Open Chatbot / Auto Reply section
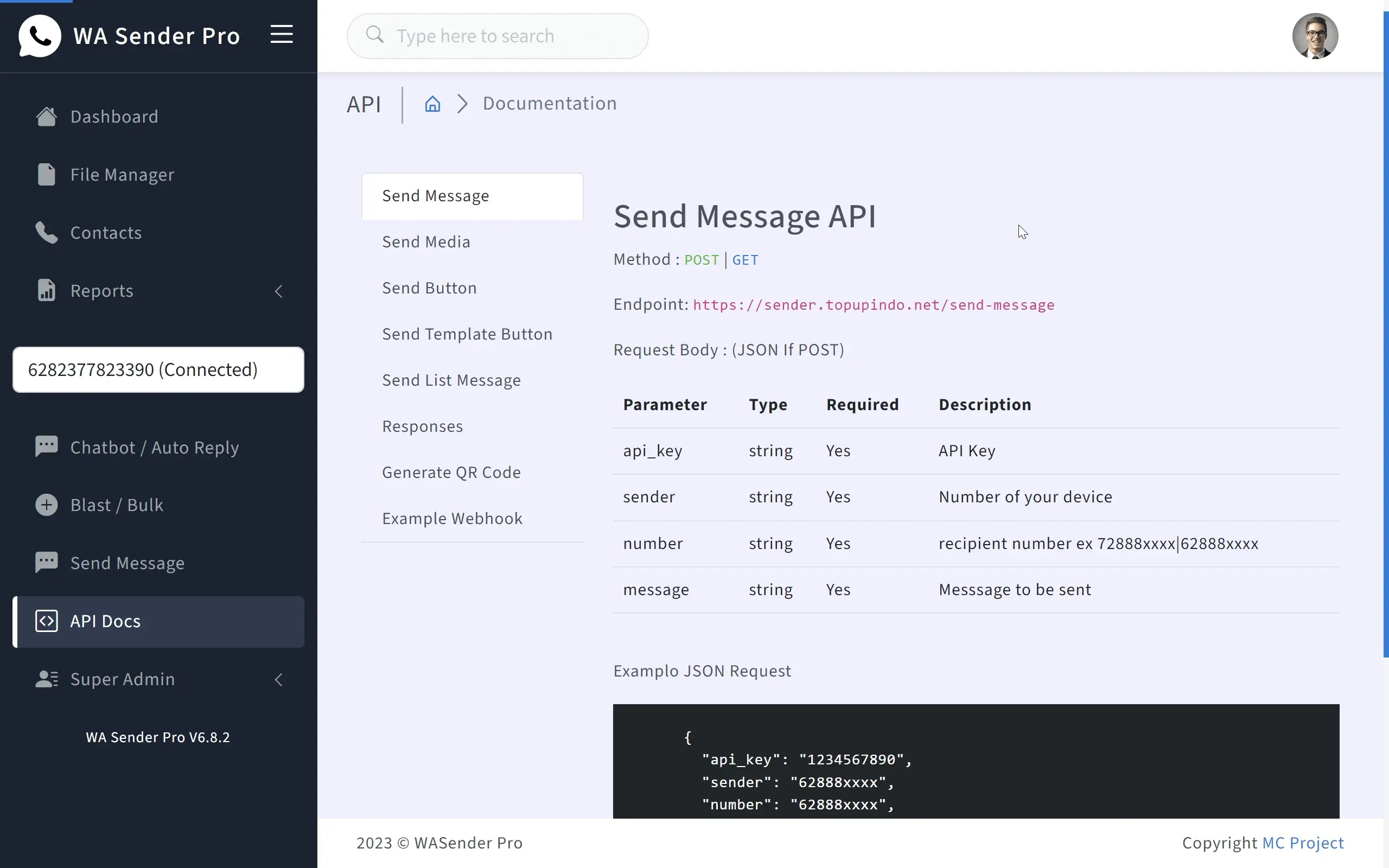Image resolution: width=1389 pixels, height=868 pixels. pos(154,447)
